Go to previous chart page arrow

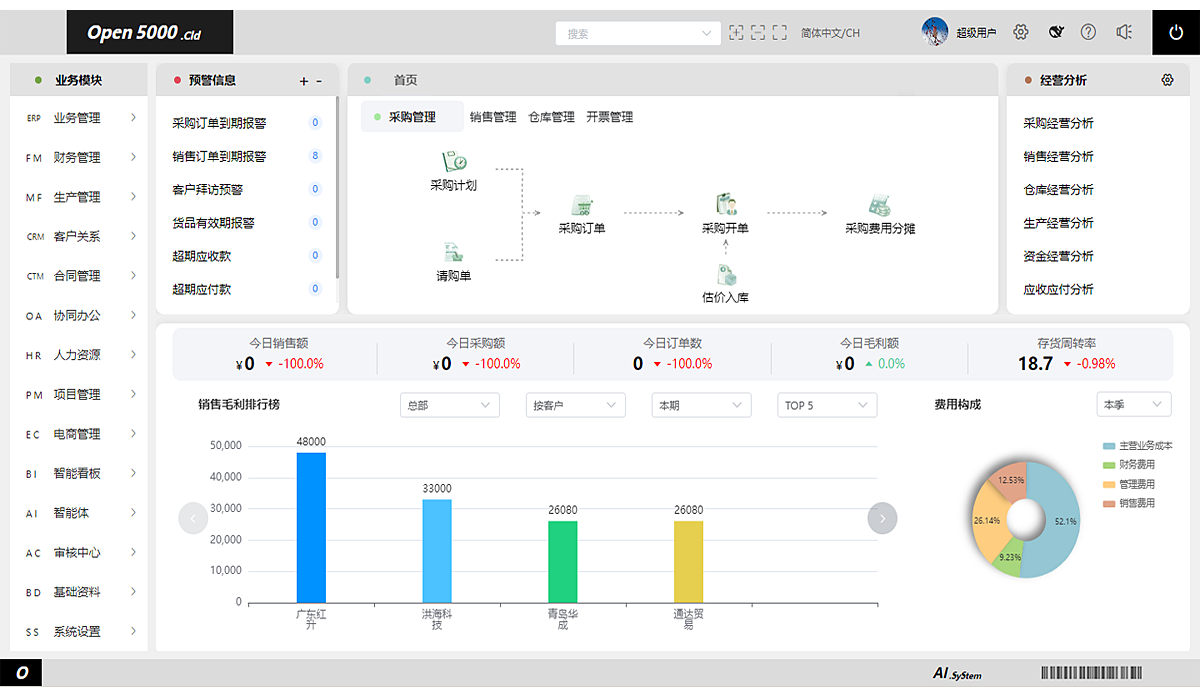(193, 518)
